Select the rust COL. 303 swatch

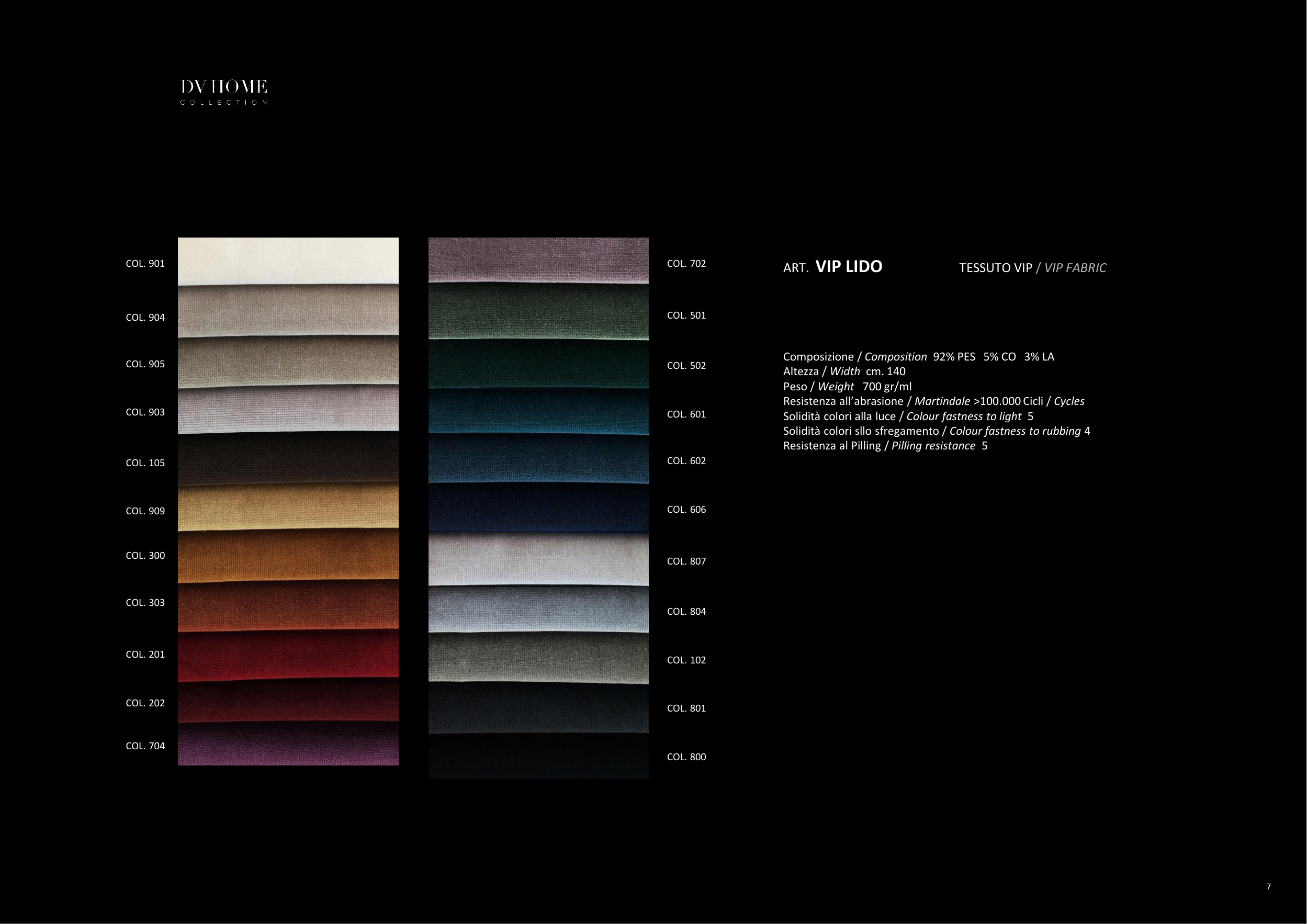tap(288, 605)
